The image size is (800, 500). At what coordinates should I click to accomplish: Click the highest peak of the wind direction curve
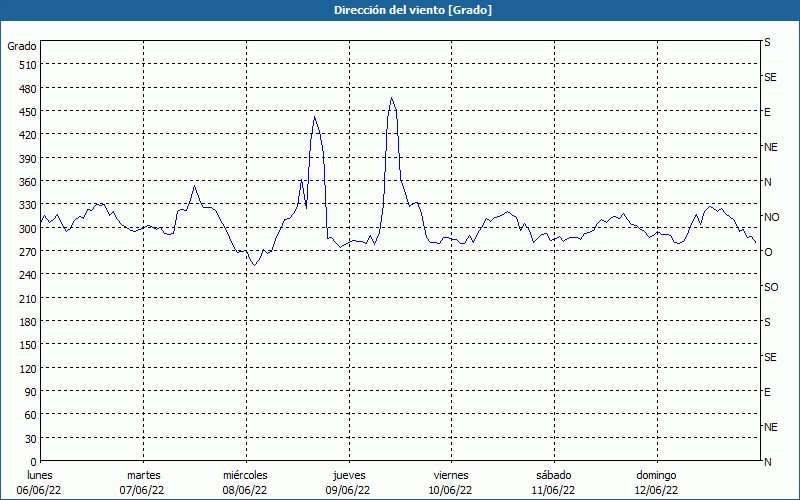391,97
